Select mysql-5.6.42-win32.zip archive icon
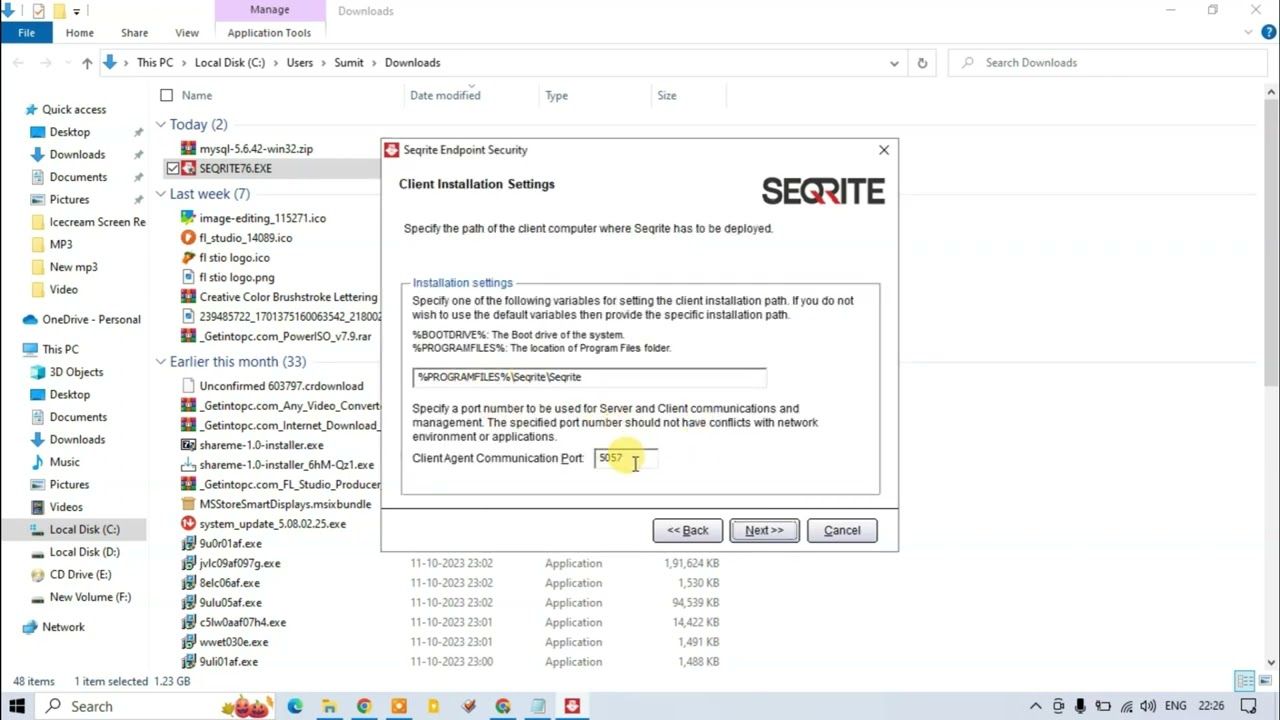Viewport: 1280px width, 720px height. point(188,149)
